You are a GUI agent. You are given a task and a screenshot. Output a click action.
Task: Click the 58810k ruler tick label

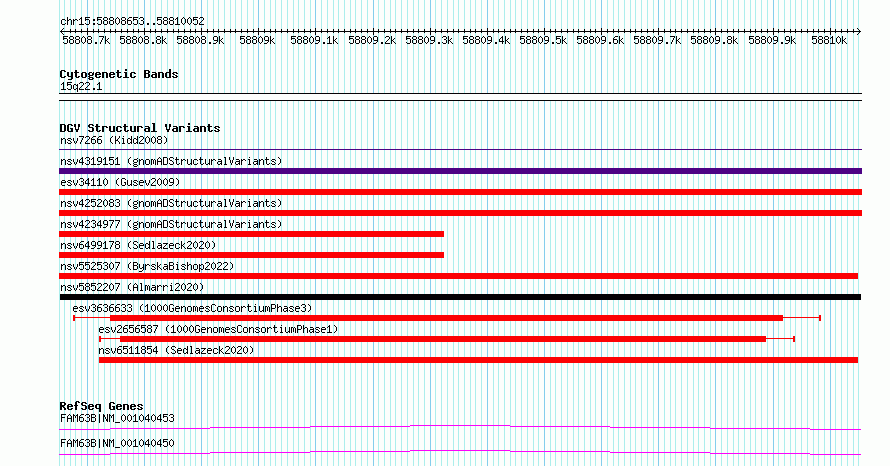tap(829, 40)
